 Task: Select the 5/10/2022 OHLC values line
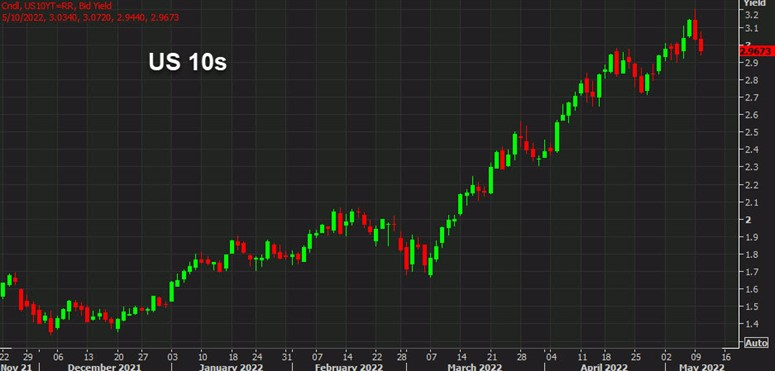[x=90, y=17]
